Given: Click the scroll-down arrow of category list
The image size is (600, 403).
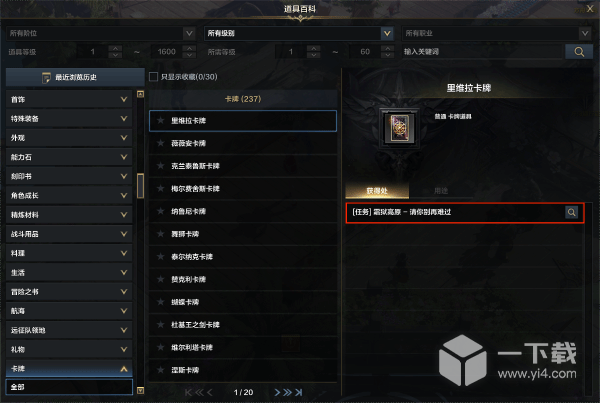Looking at the screenshot, I should pyautogui.click(x=140, y=390).
